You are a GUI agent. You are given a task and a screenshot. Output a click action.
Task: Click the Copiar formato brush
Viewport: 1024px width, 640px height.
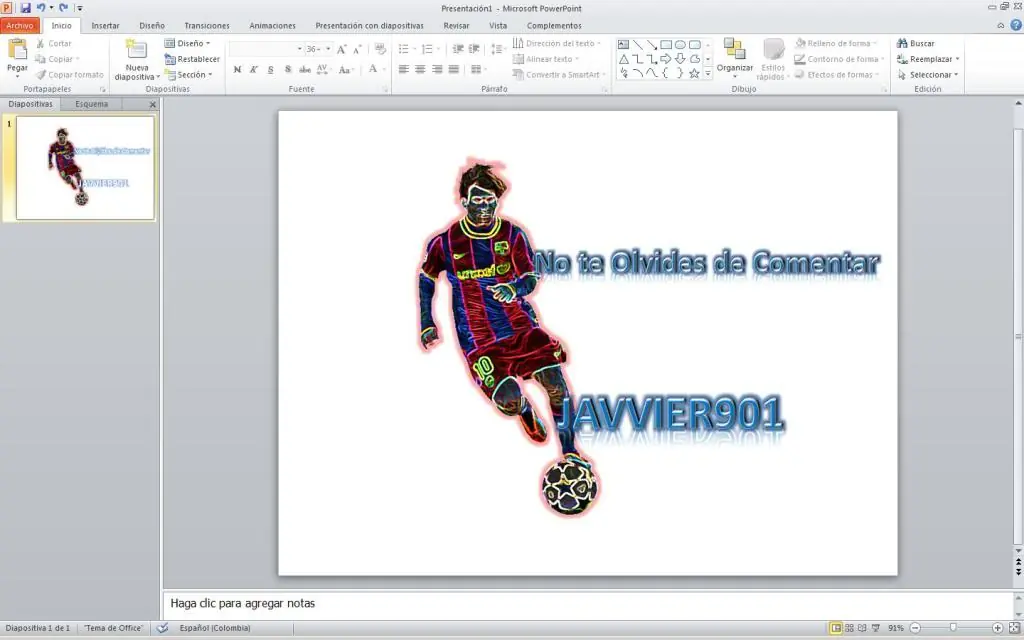point(69,74)
